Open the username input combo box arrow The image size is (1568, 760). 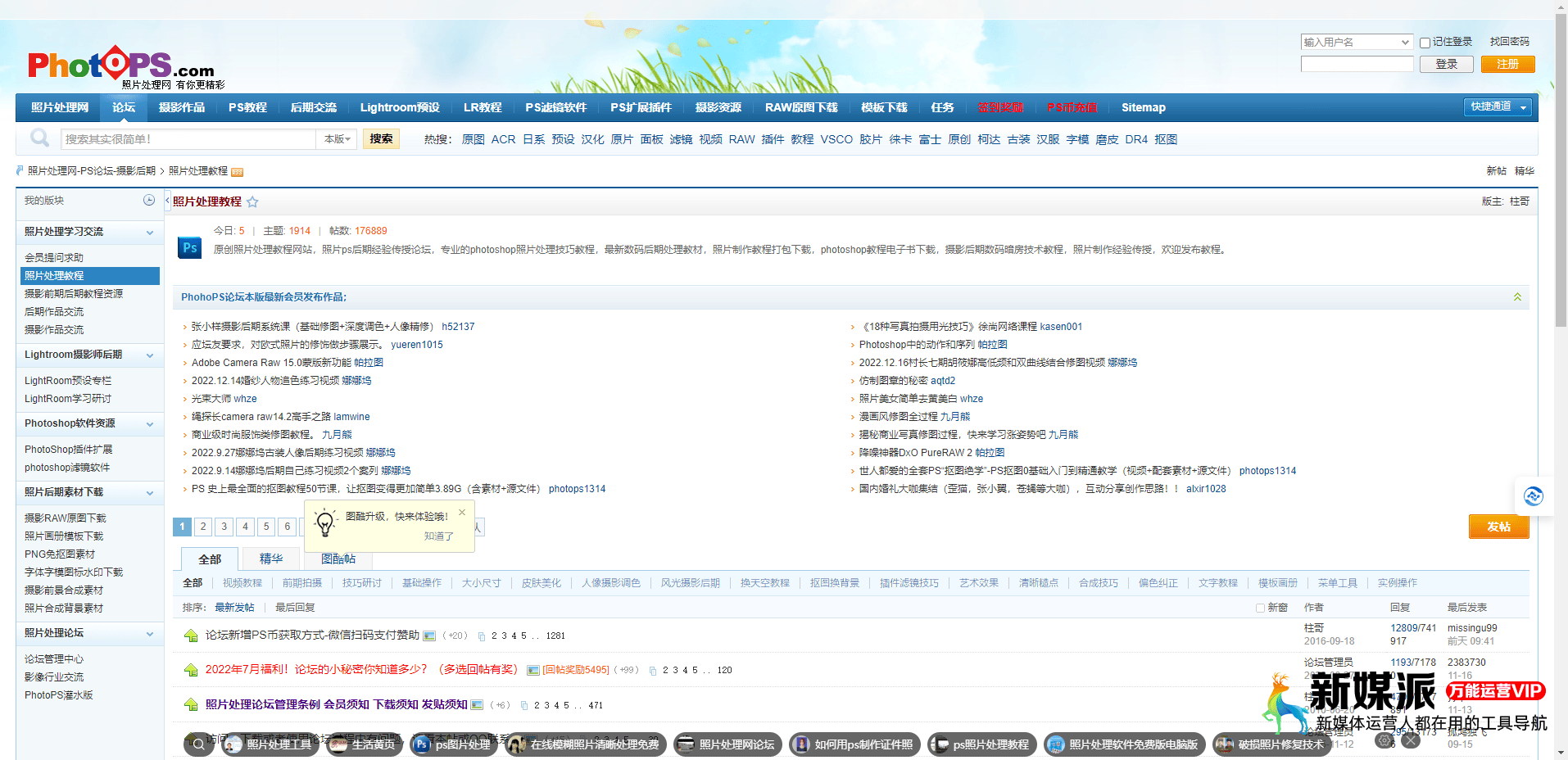[1405, 43]
